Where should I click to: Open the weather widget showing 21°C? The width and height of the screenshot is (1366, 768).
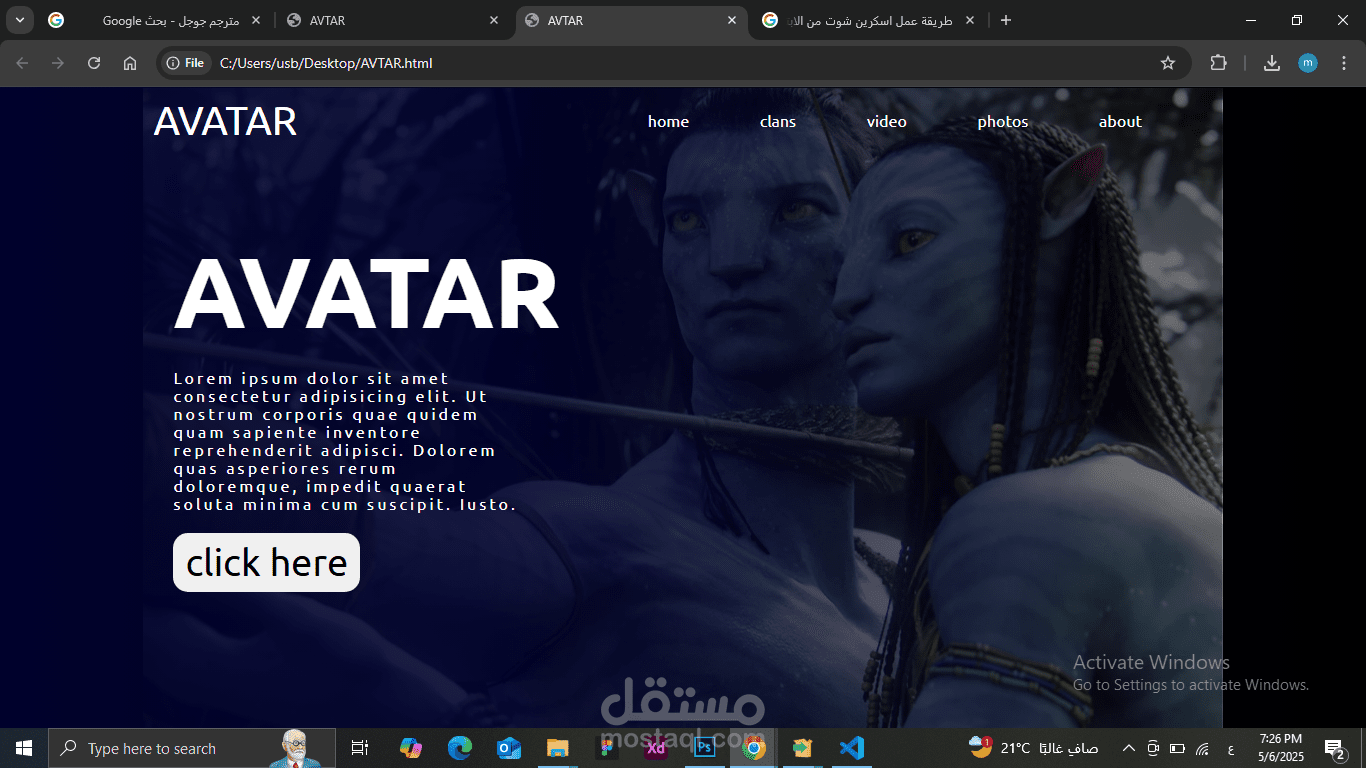coord(1034,748)
